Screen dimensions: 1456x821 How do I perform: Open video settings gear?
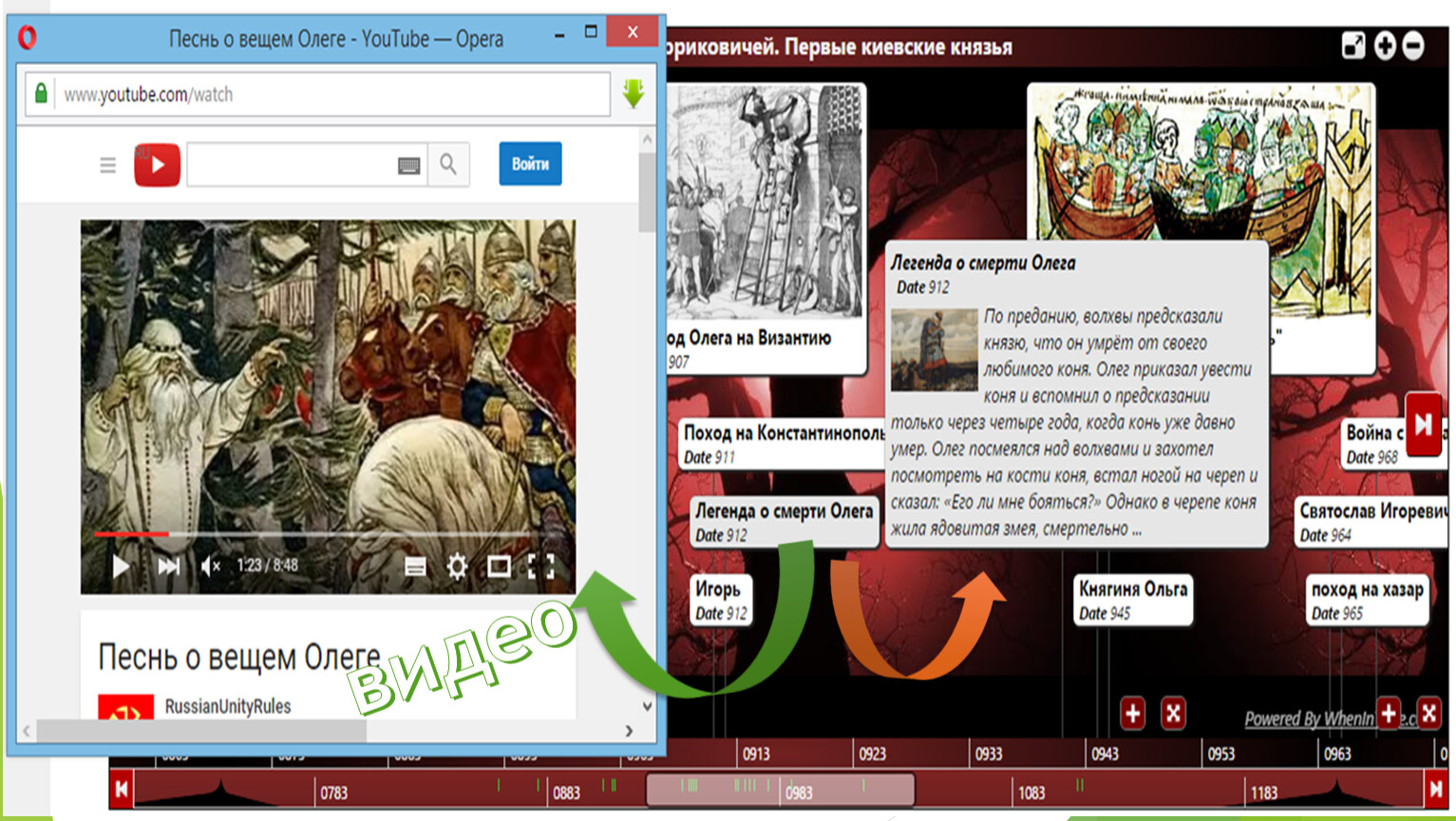[x=457, y=566]
